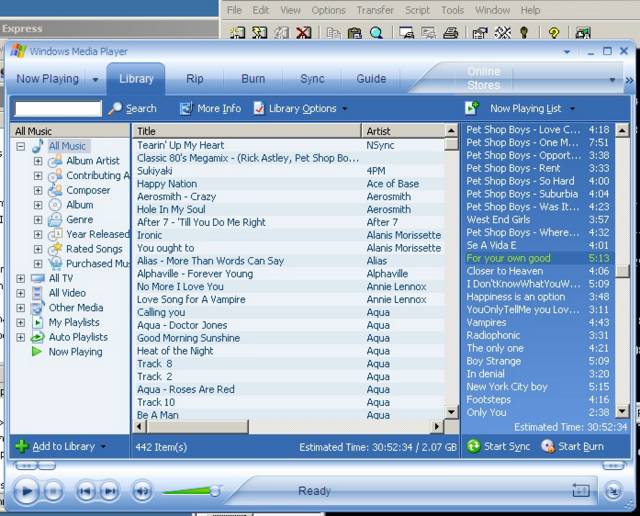
Task: Select the track 'Love Song for A Vampire'
Action: point(287,299)
